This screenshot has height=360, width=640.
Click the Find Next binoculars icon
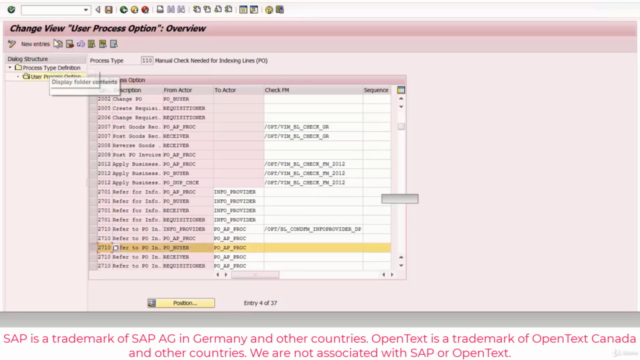click(181, 9)
